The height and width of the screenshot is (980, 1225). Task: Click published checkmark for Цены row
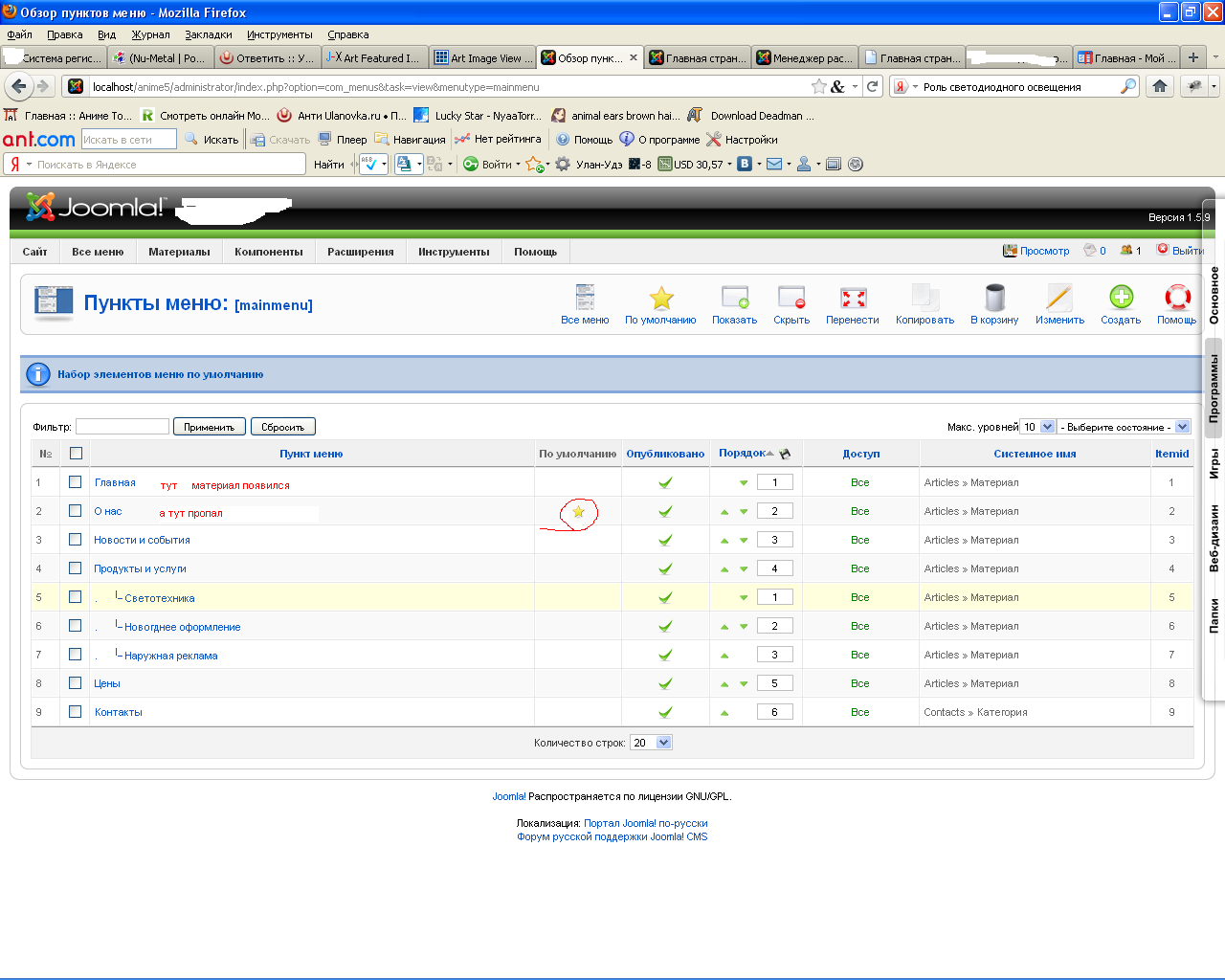point(665,683)
